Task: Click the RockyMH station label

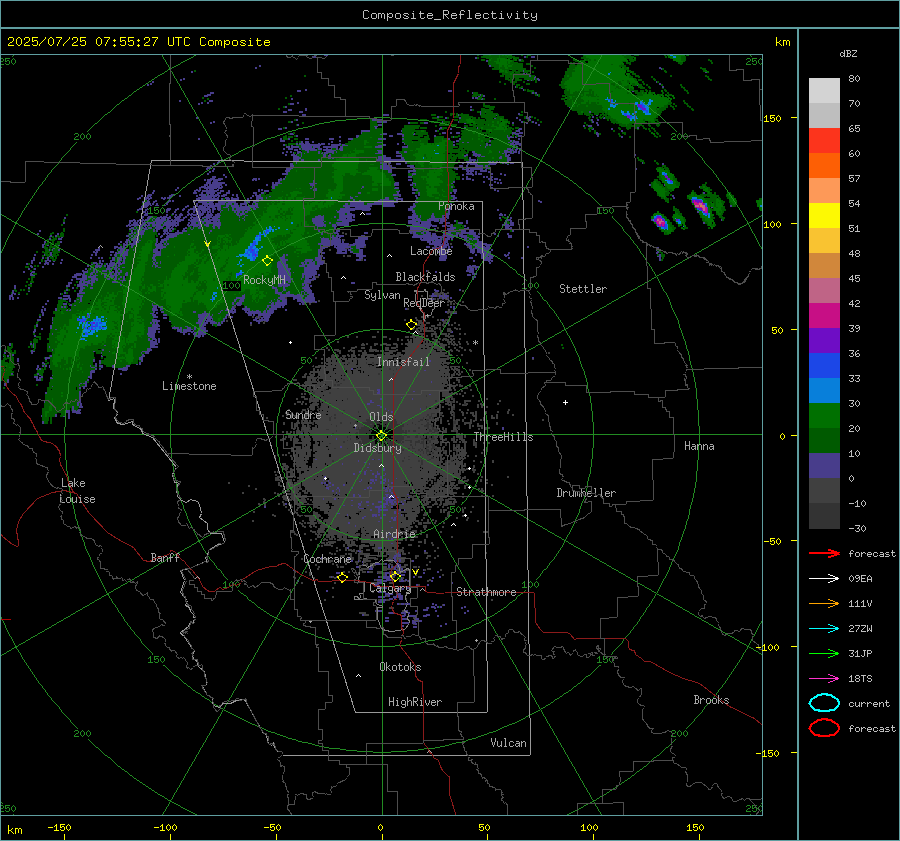Action: (264, 280)
